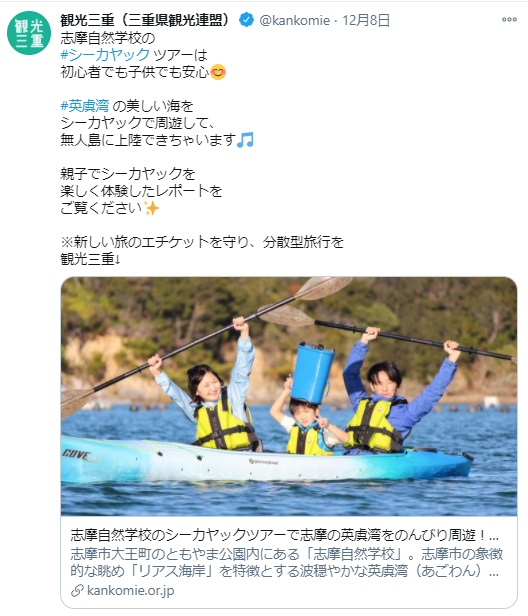528x616 pixels.
Task: Click the blue music note emoji
Action: tap(245, 140)
